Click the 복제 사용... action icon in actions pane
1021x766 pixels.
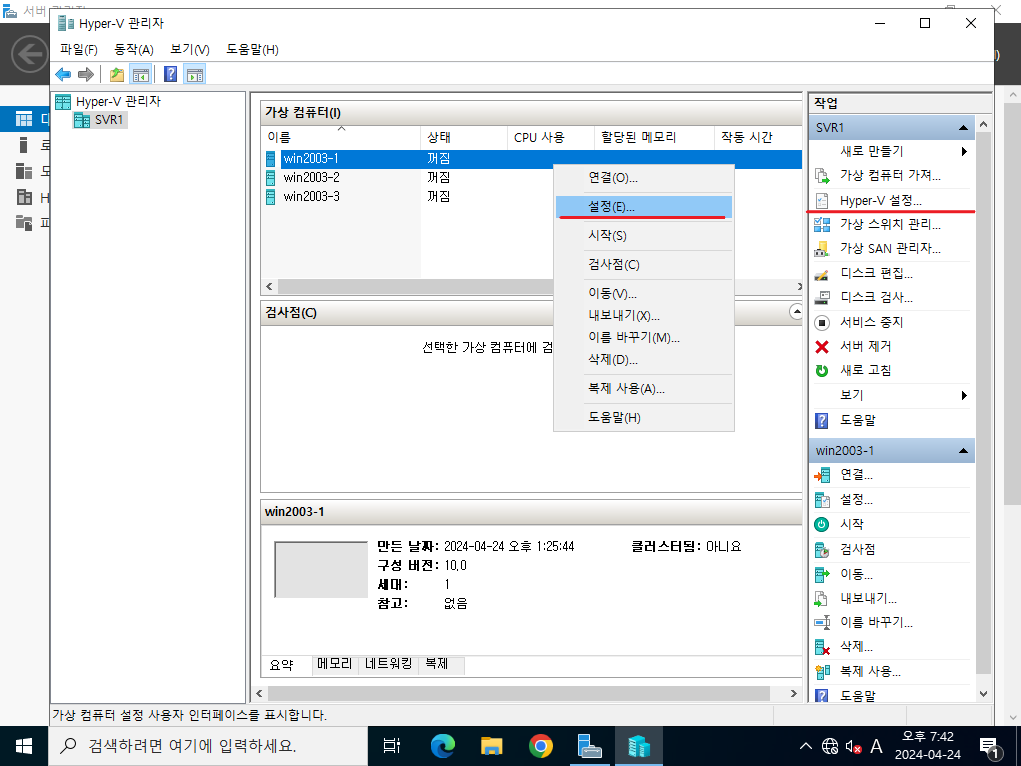[822, 671]
